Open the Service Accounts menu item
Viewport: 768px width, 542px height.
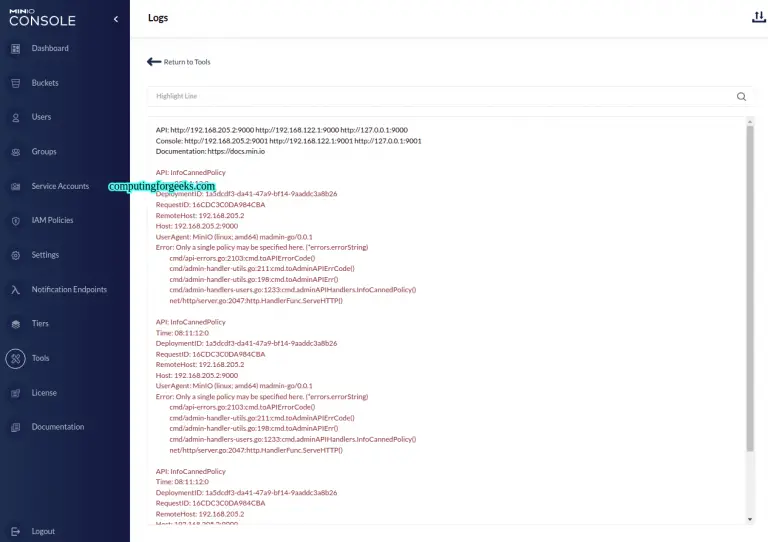click(x=60, y=186)
